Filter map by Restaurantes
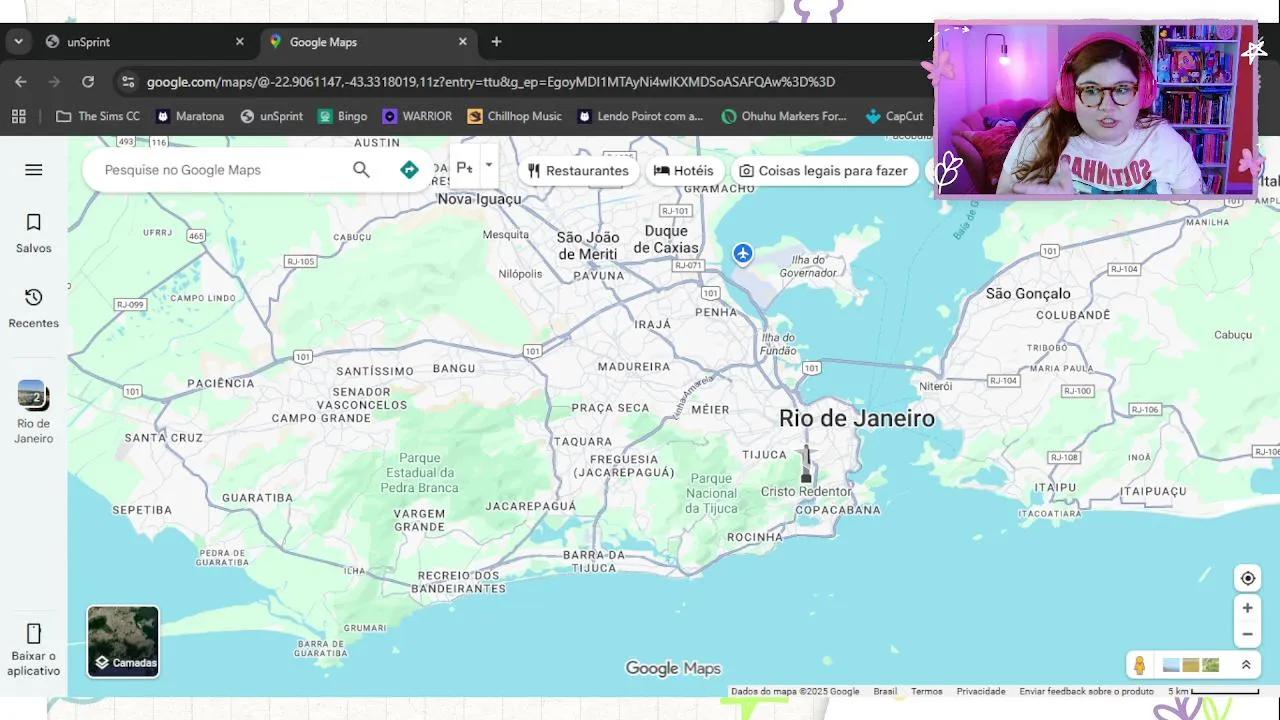The image size is (1280, 720). pos(578,171)
